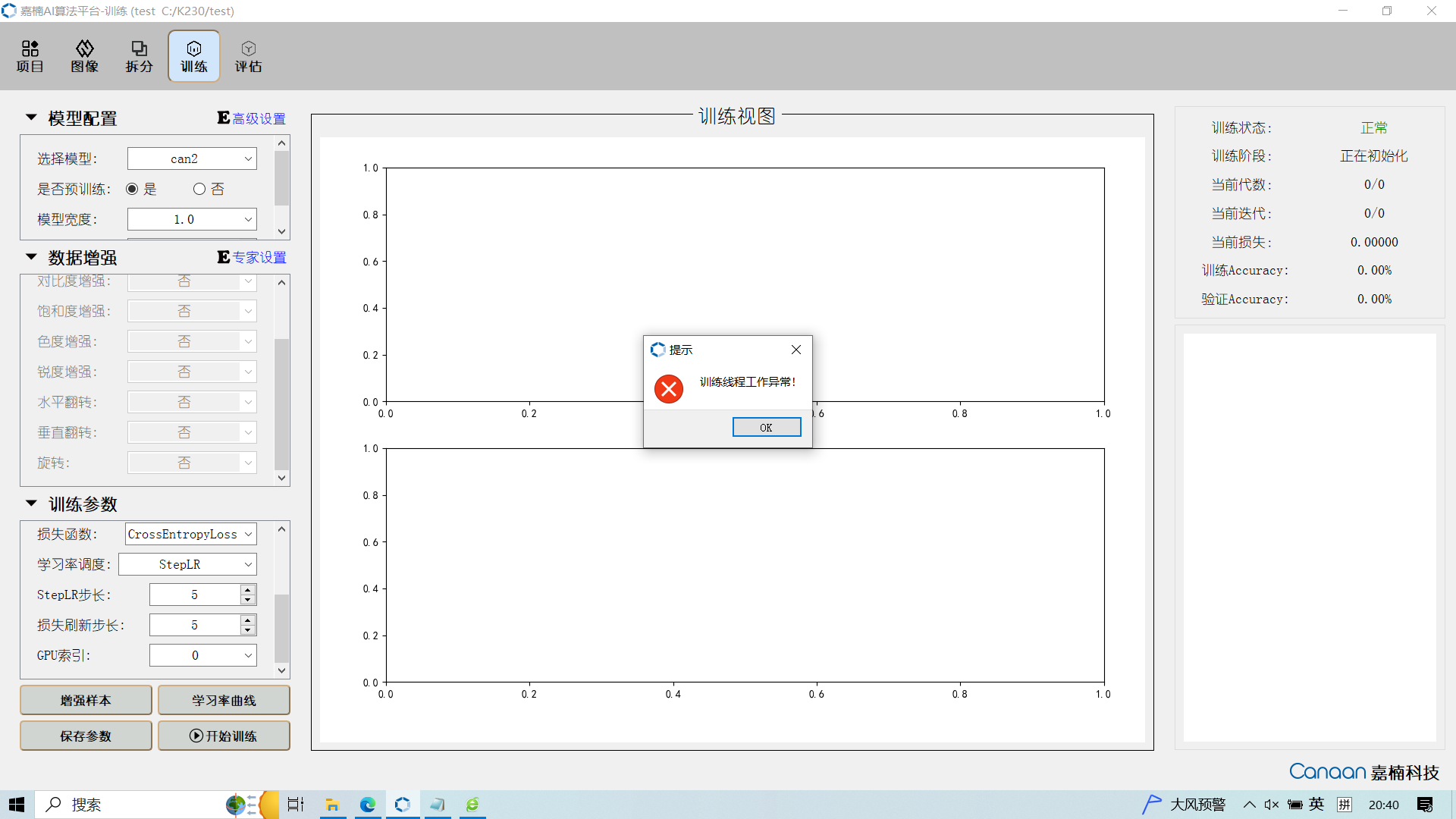Select 是 for pretraining option
Screen dimensions: 1456x819
(133, 189)
